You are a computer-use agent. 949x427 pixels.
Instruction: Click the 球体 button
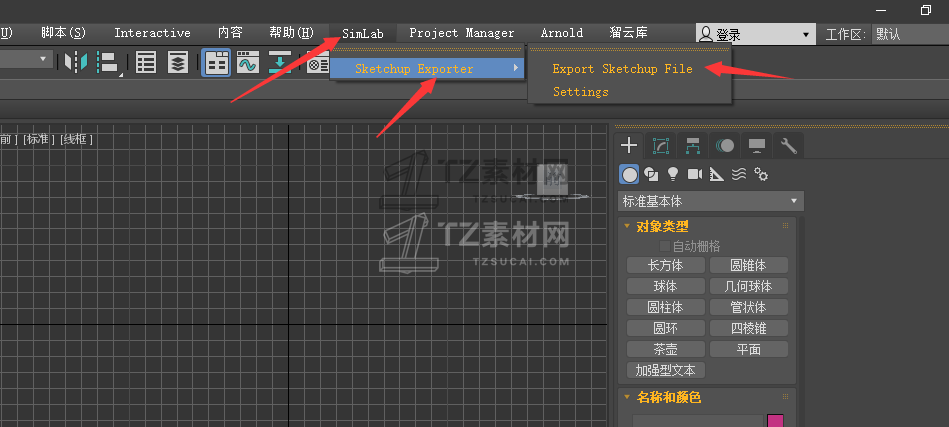(666, 286)
